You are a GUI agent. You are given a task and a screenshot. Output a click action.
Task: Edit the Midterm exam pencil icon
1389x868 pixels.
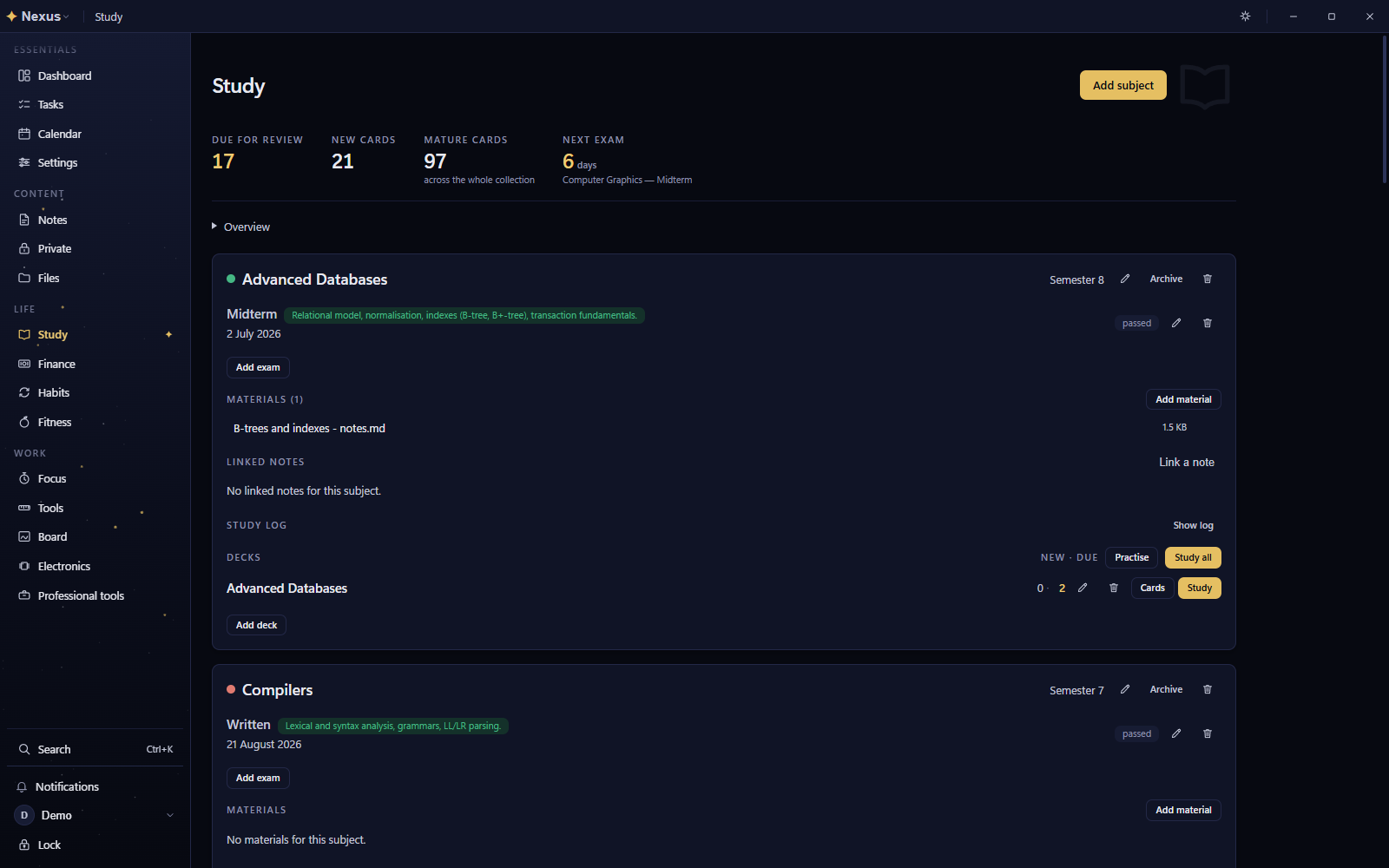point(1176,323)
